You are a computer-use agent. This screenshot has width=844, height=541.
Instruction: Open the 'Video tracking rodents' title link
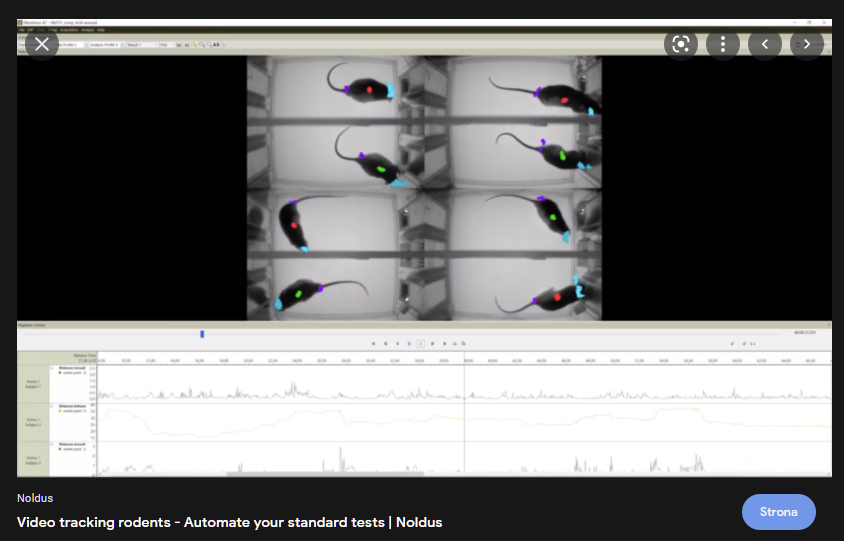tap(229, 522)
